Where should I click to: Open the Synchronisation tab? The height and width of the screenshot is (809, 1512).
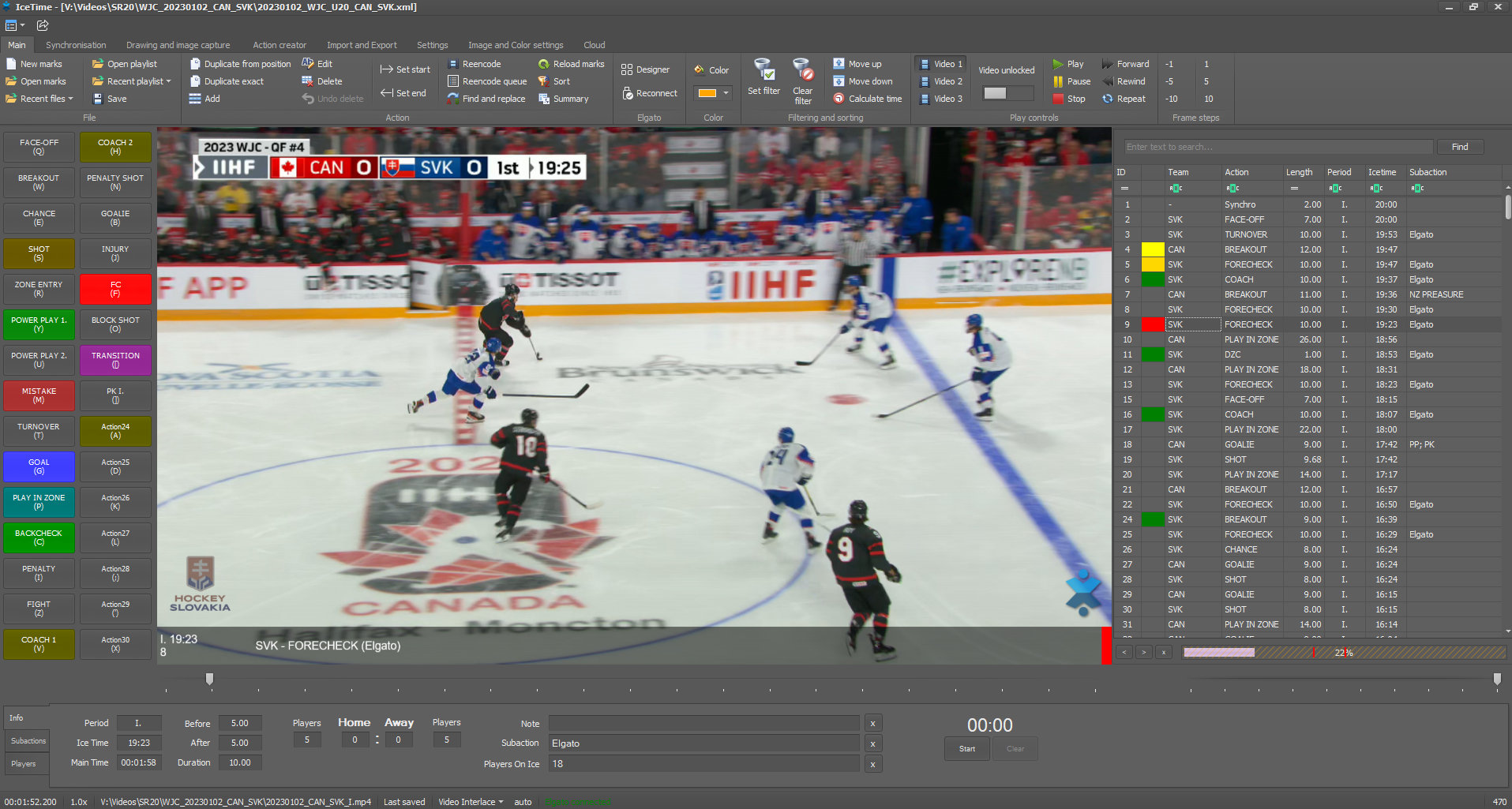[76, 45]
